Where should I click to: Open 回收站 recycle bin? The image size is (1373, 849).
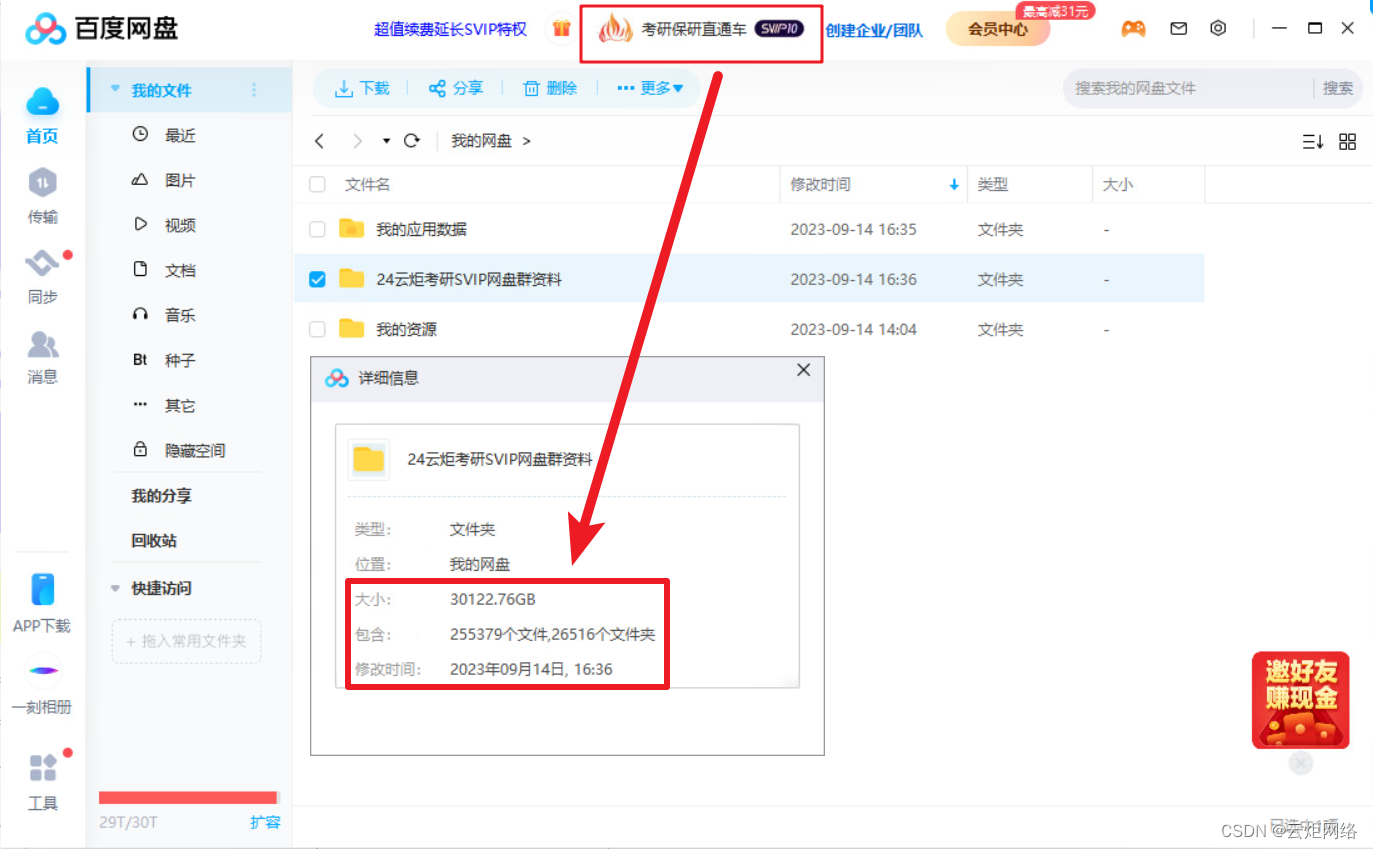[x=154, y=540]
